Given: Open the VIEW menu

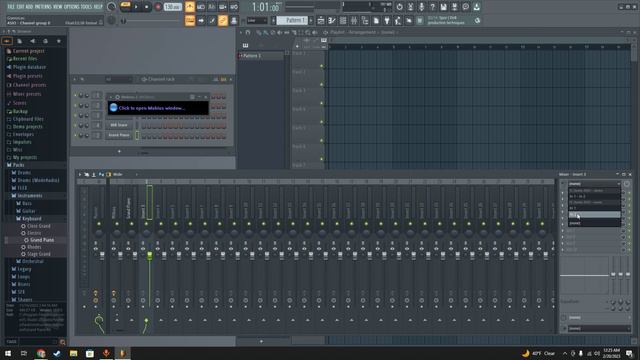Looking at the screenshot, I should point(58,7).
